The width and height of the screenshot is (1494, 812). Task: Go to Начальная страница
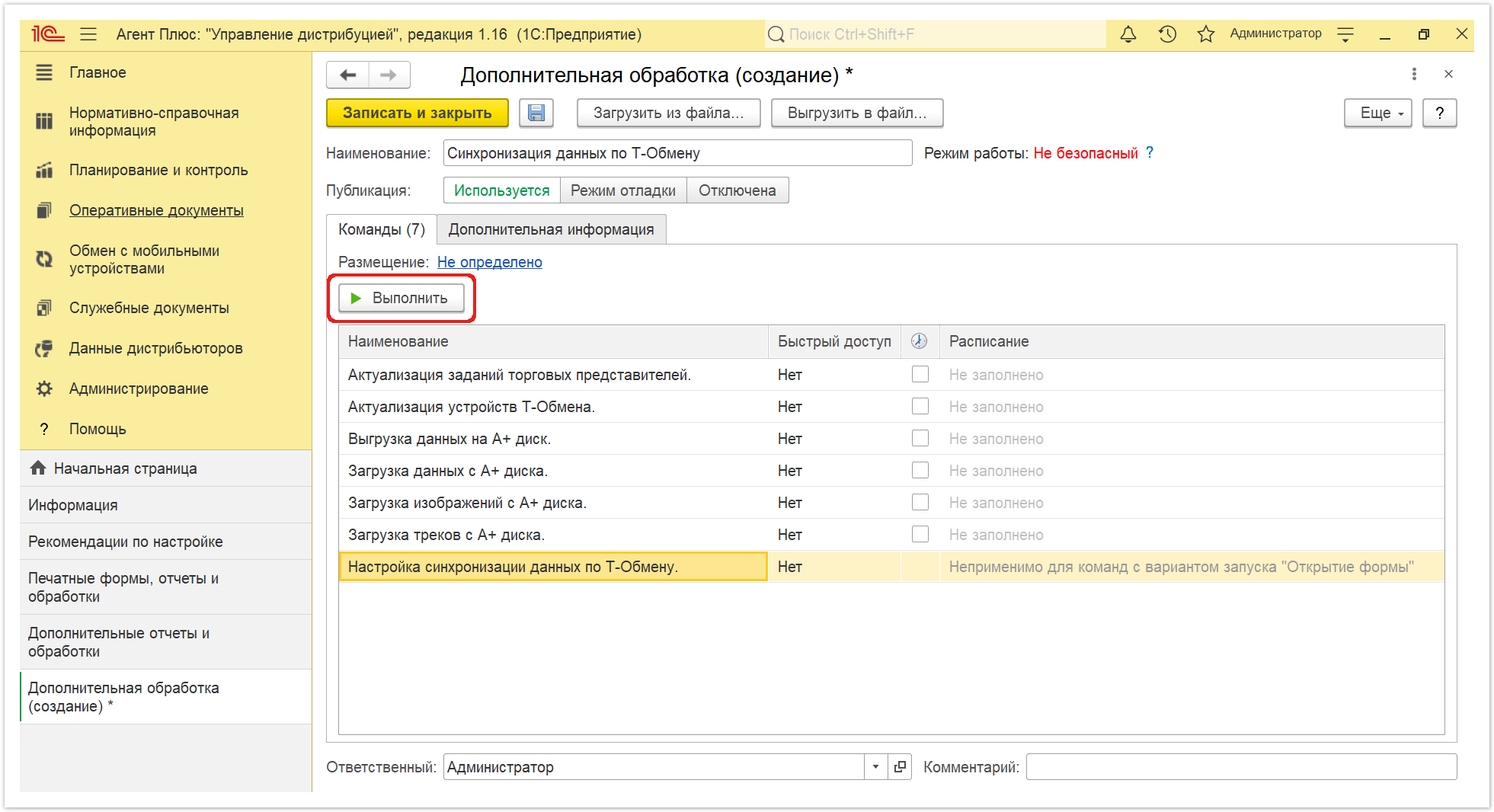(166, 468)
